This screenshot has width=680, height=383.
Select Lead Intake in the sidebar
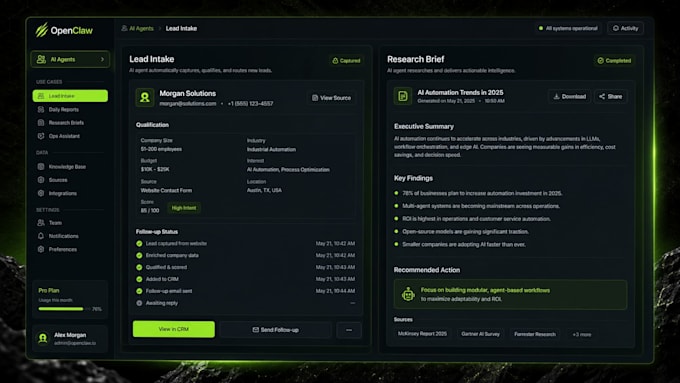click(x=70, y=96)
